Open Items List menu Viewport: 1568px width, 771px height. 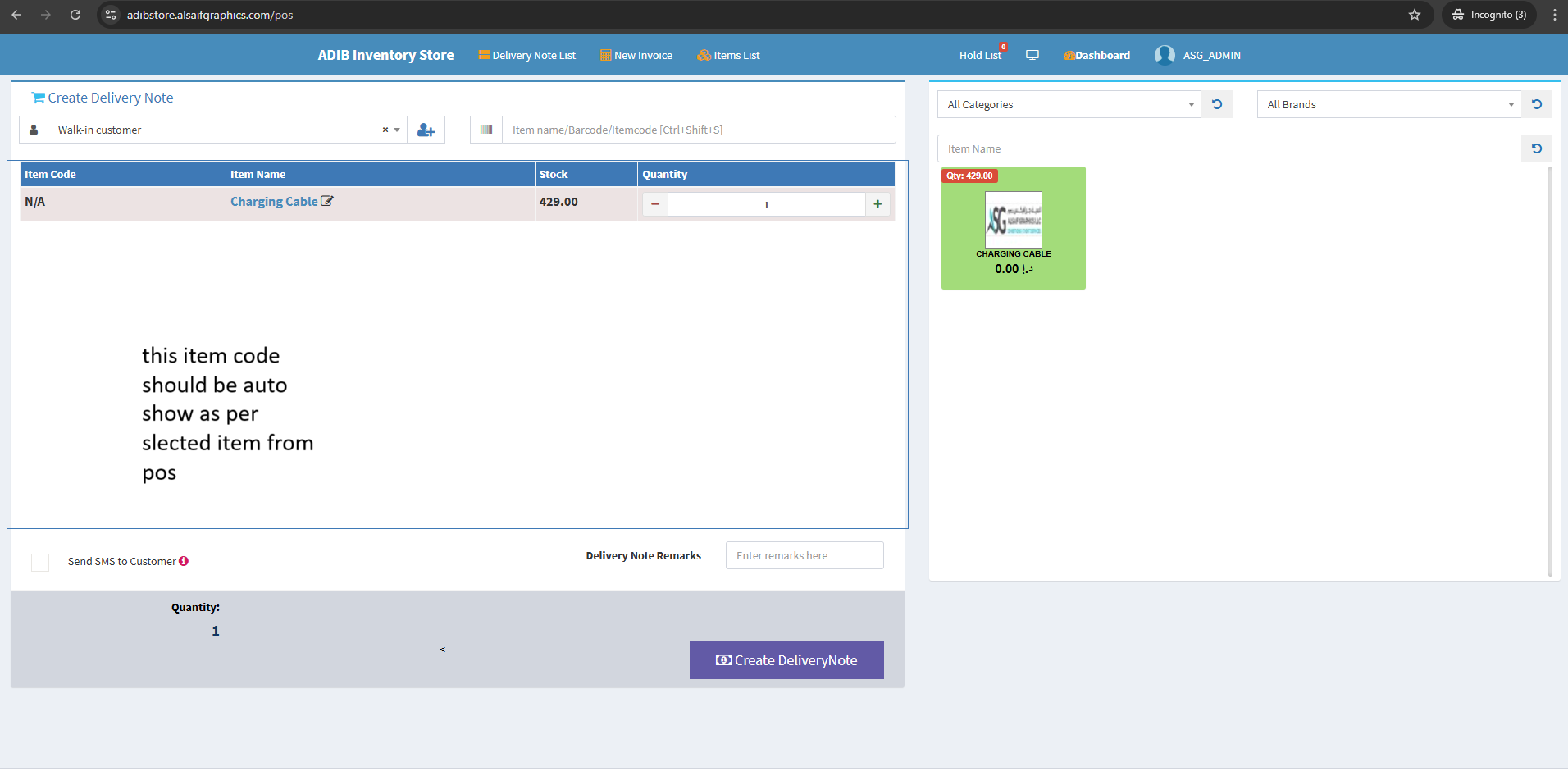tap(728, 55)
